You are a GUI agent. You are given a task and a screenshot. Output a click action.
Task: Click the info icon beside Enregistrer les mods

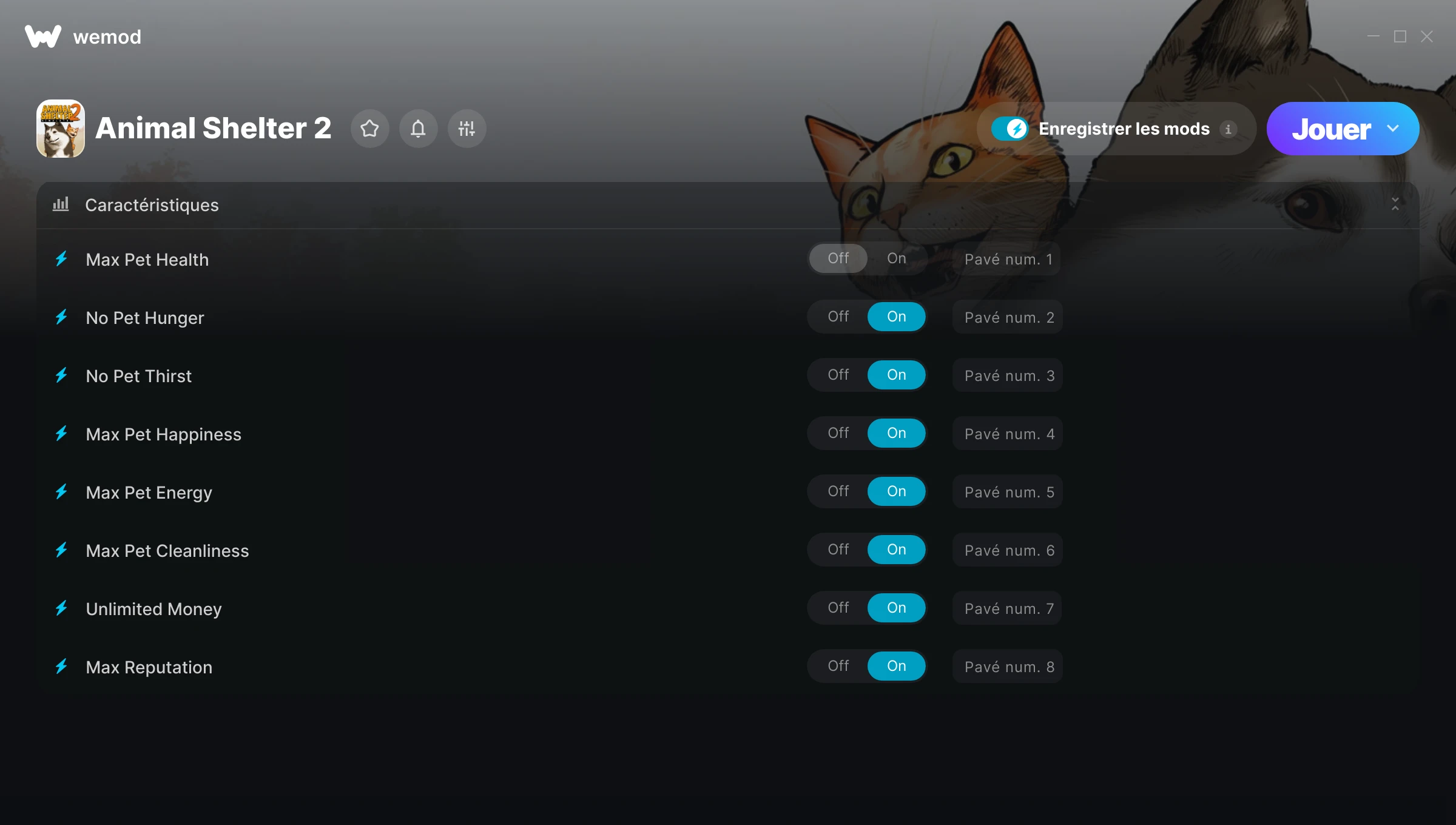coord(1228,129)
